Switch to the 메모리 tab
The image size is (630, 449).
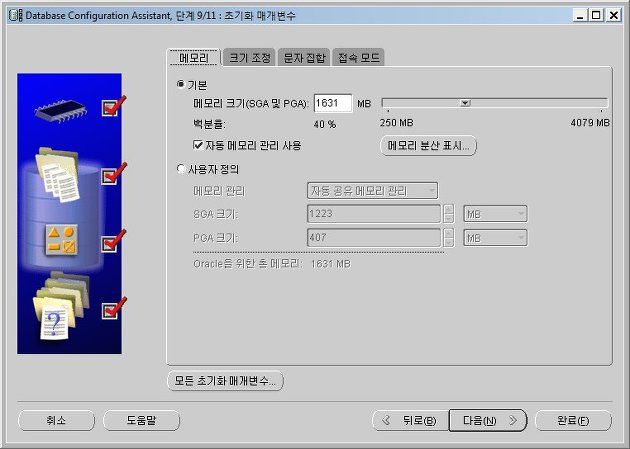(x=194, y=57)
